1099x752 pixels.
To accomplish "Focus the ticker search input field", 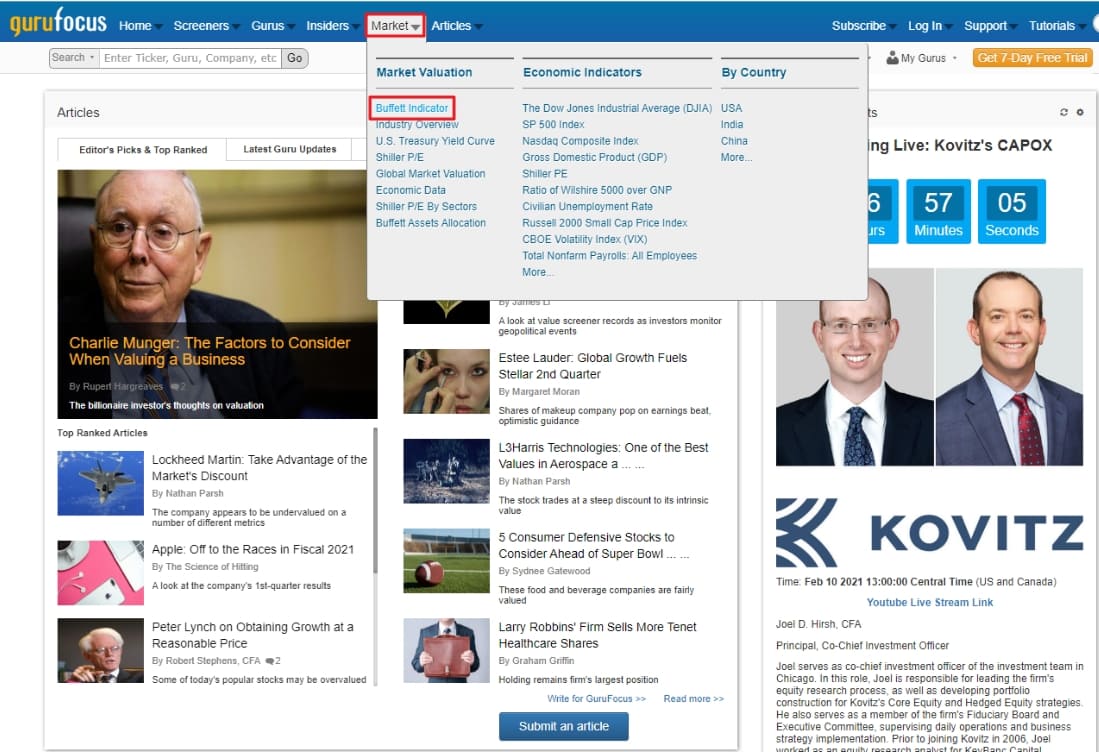I will click(x=190, y=57).
